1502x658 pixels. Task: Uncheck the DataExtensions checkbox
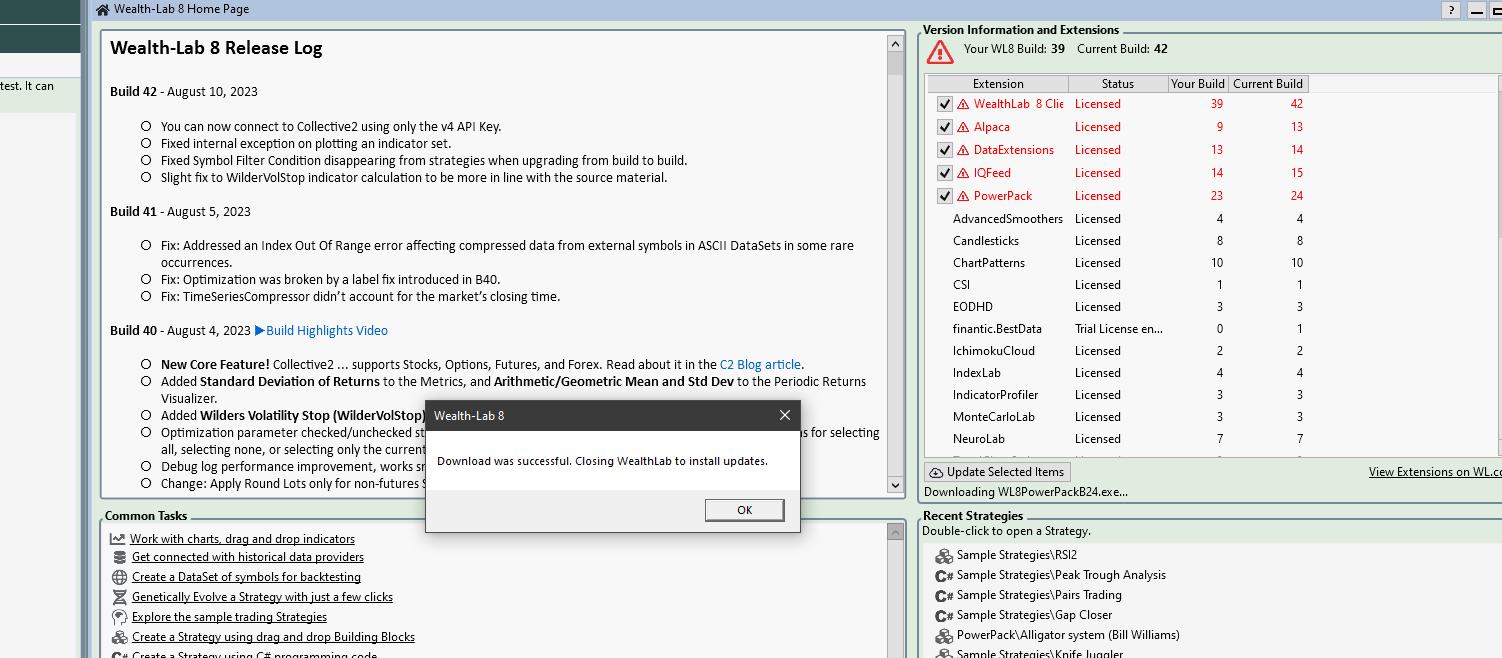click(x=944, y=150)
